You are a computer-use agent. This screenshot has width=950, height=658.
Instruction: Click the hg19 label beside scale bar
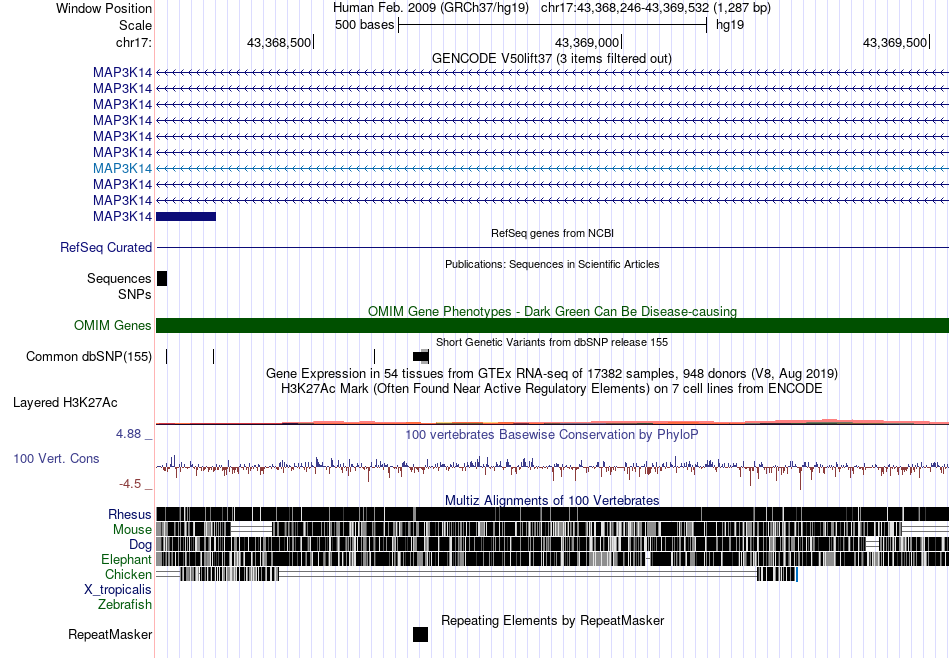(730, 25)
